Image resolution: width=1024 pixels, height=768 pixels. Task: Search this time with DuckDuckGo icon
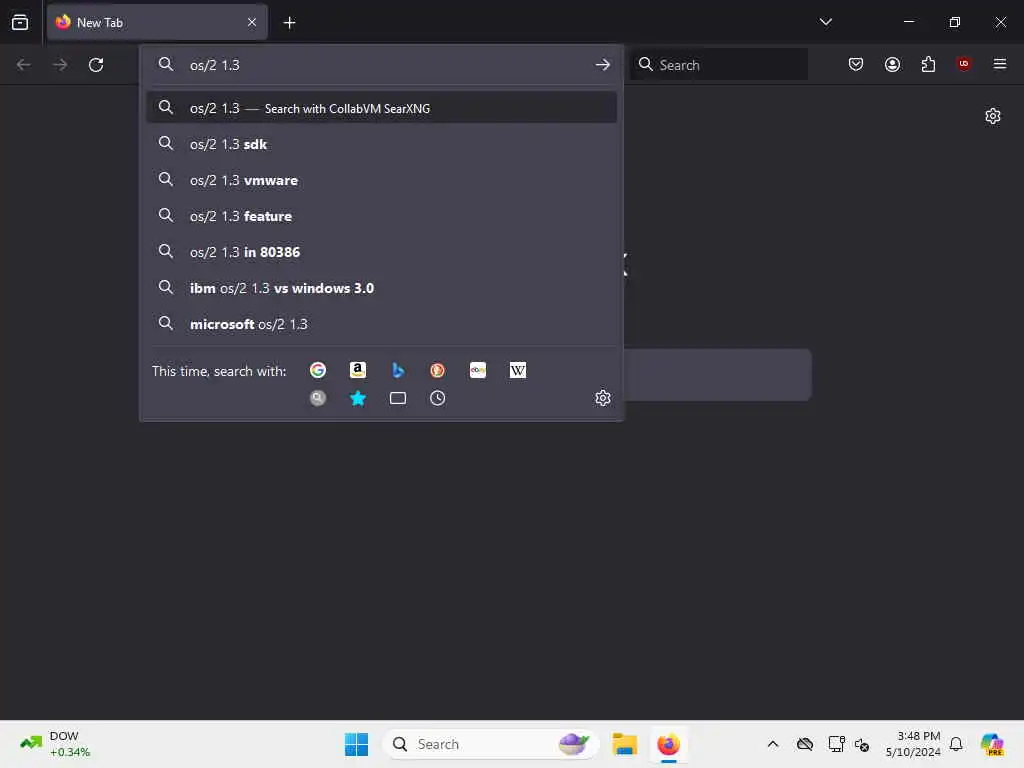tap(438, 370)
